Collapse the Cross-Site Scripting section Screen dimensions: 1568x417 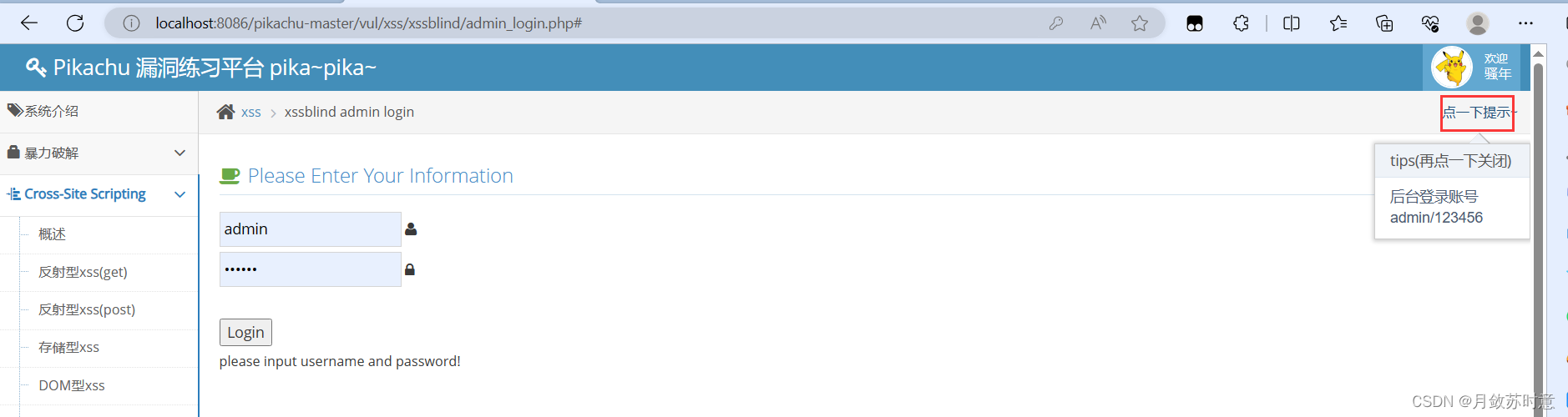click(99, 194)
